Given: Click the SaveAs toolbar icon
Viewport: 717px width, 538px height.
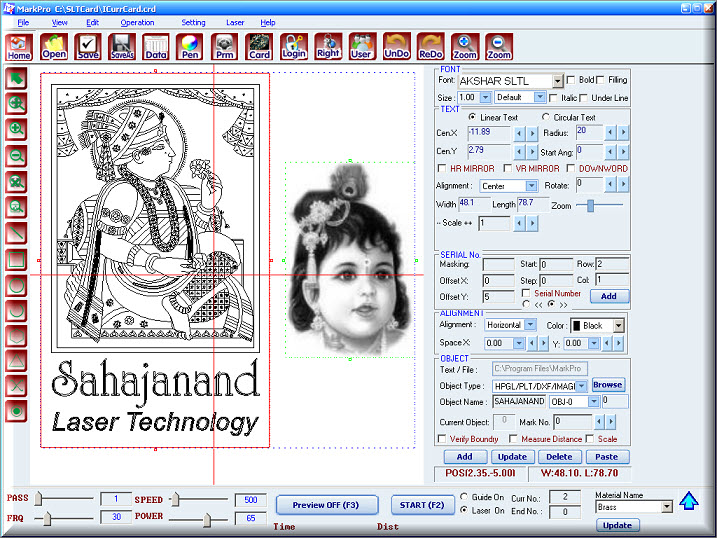Looking at the screenshot, I should click(x=121, y=47).
